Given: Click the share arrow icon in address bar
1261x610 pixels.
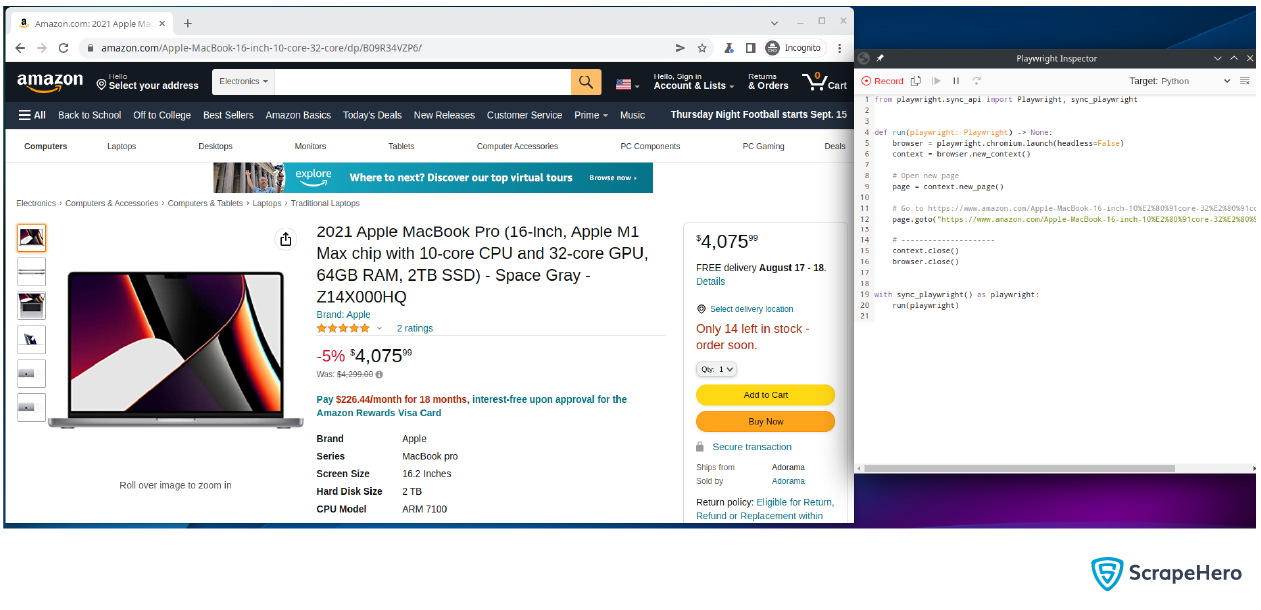Looking at the screenshot, I should point(681,48).
